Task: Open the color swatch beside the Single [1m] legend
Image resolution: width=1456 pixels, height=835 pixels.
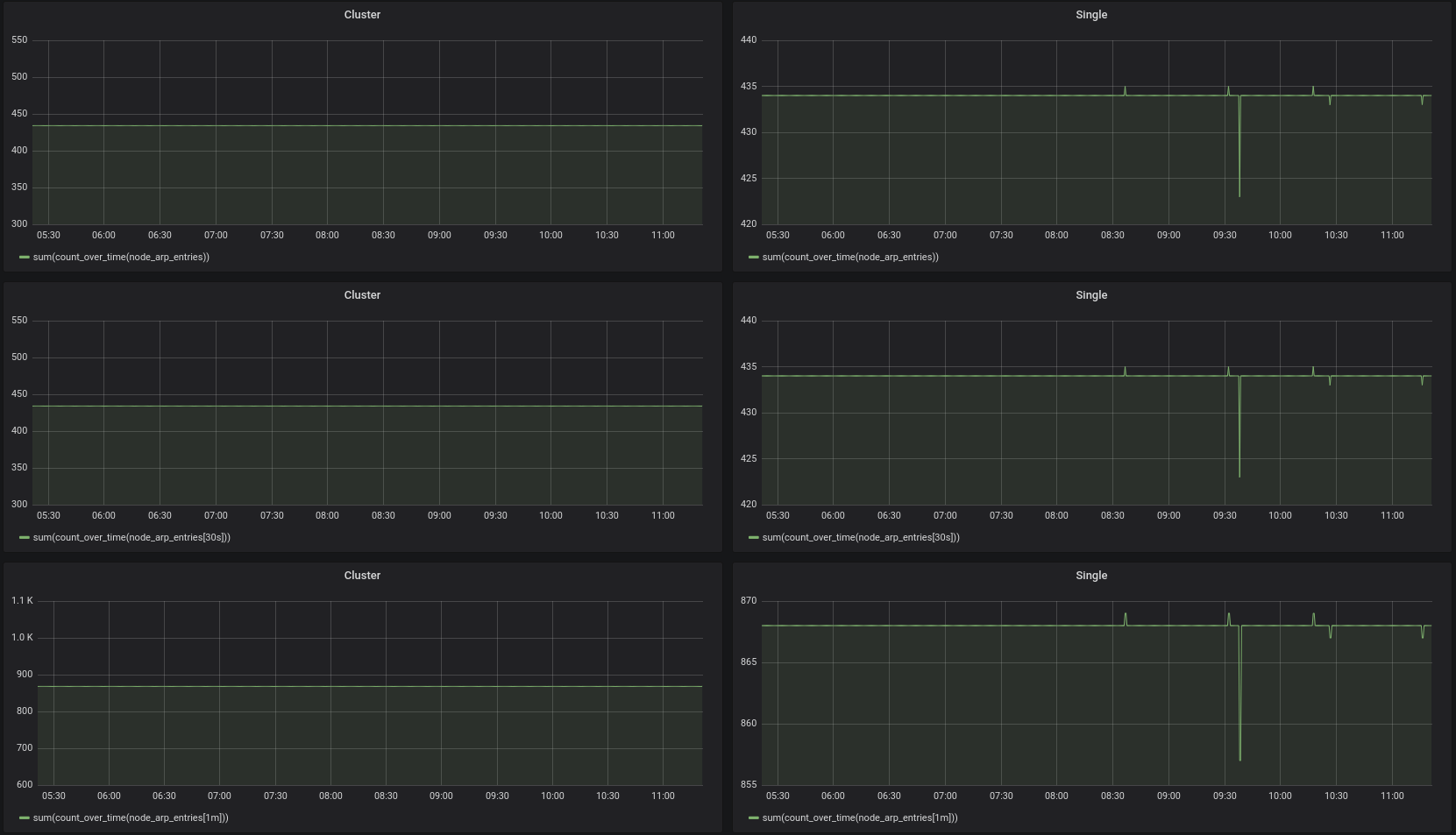Action: [754, 818]
